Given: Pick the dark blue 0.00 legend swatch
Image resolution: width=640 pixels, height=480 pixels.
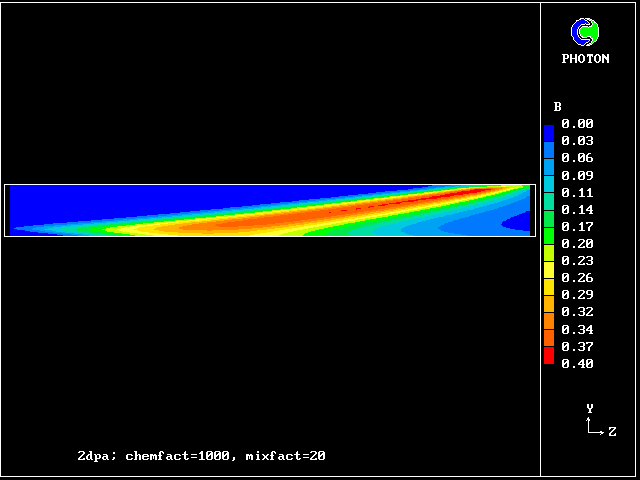Looking at the screenshot, I should coord(549,130).
